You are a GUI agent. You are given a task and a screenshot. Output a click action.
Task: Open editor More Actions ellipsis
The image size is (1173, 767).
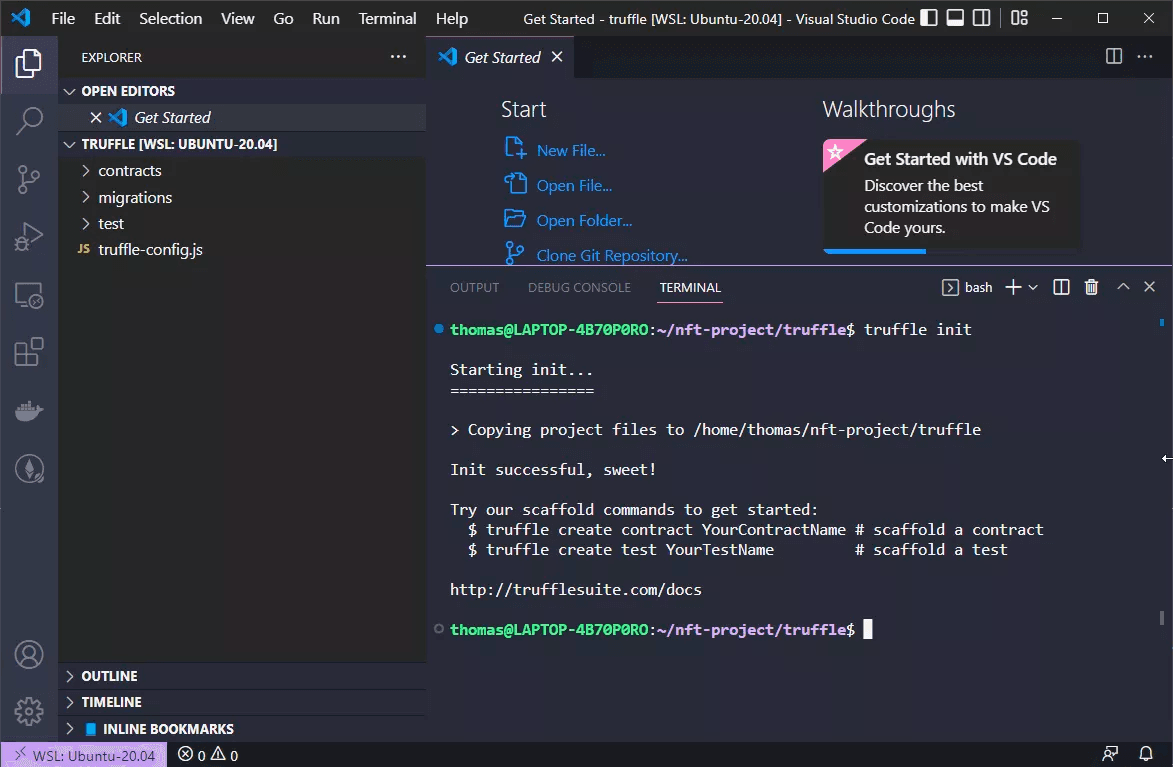[x=1145, y=57]
